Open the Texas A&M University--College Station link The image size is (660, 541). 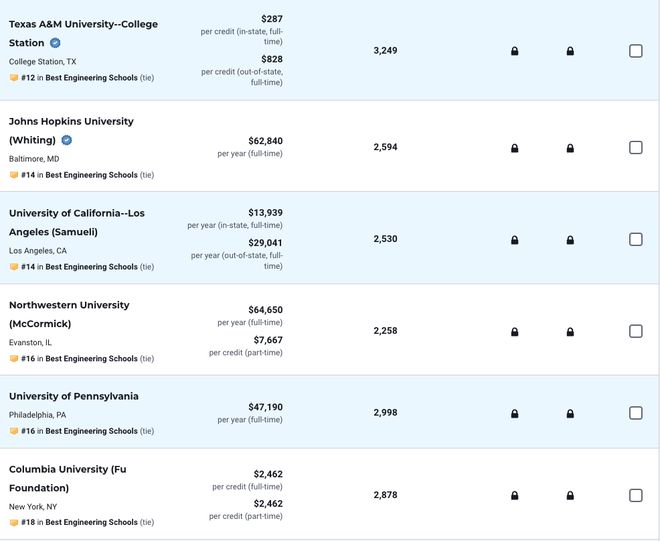[83, 34]
